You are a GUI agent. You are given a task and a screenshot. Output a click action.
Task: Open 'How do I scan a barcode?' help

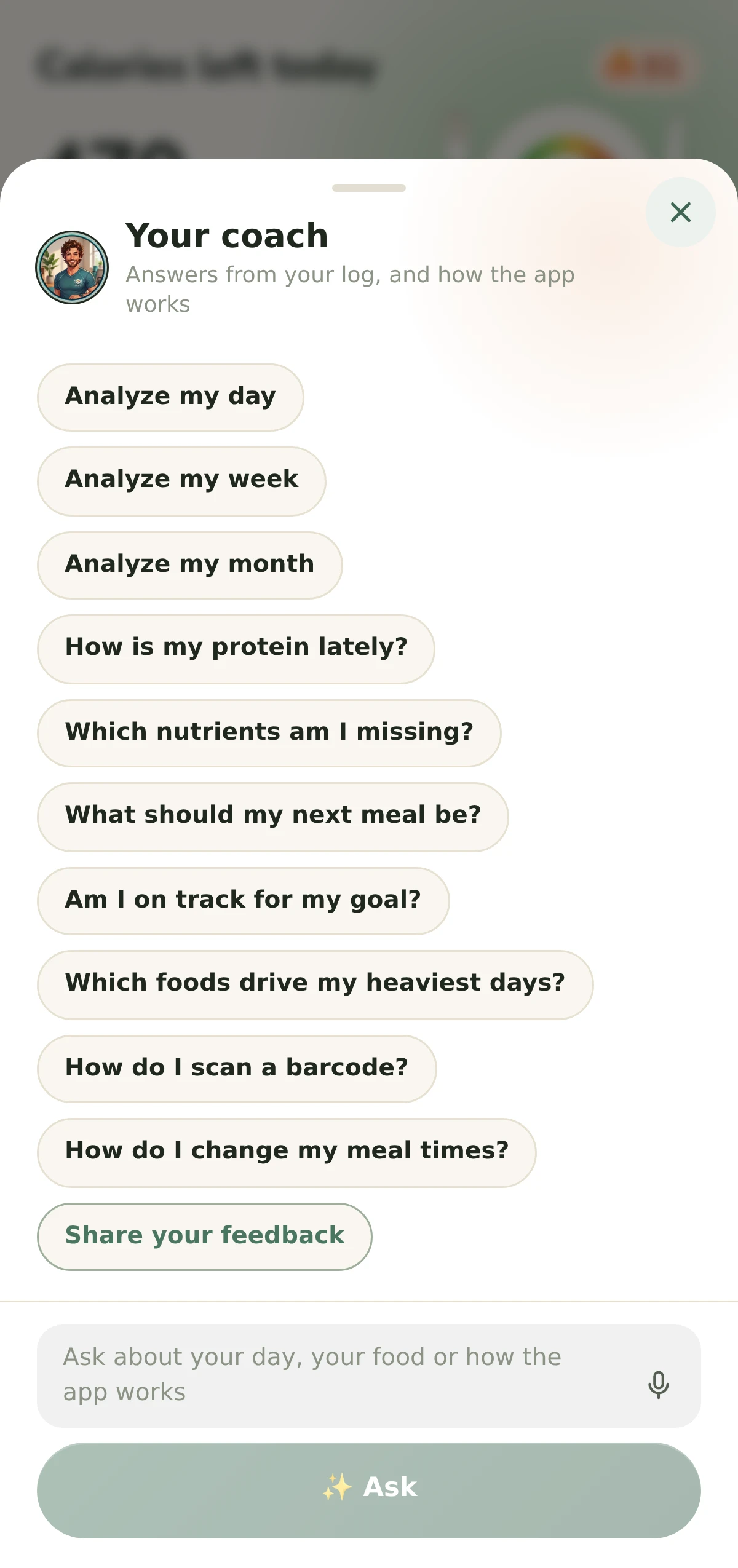click(x=237, y=1069)
